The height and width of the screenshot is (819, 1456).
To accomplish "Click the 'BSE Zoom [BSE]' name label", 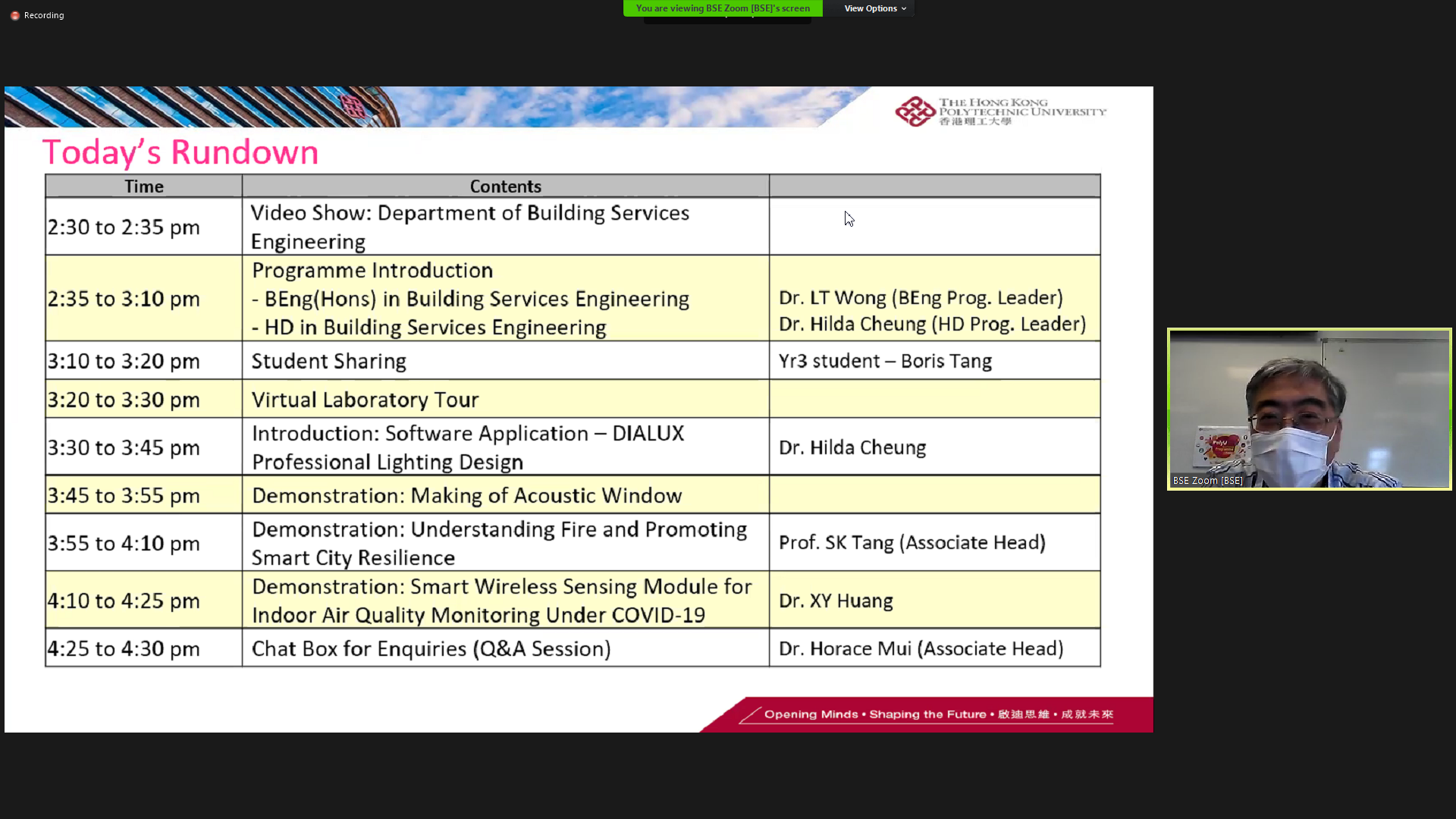I will coord(1207,481).
